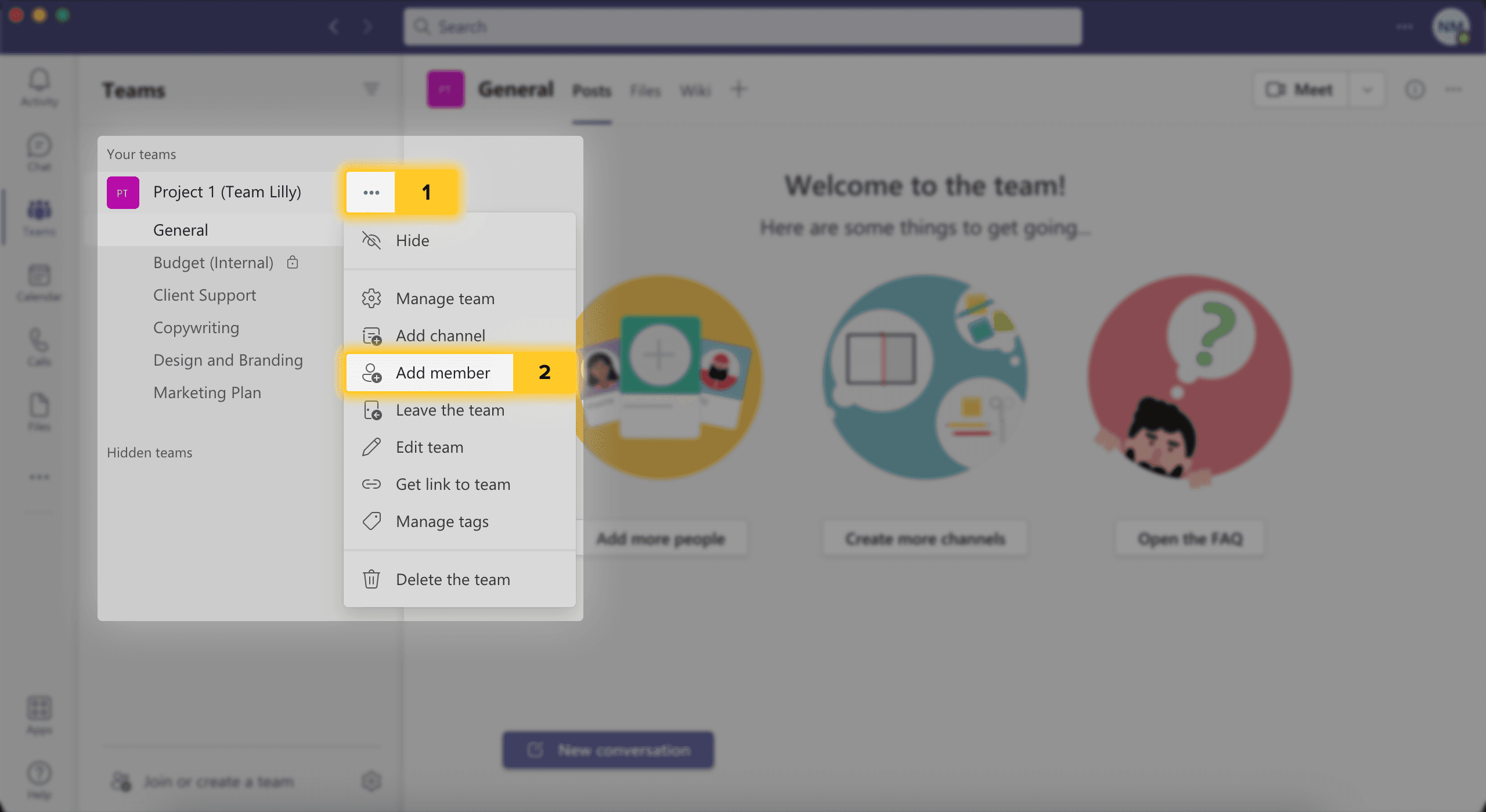Click Add more people button
Viewport: 1486px width, 812px height.
pos(660,538)
